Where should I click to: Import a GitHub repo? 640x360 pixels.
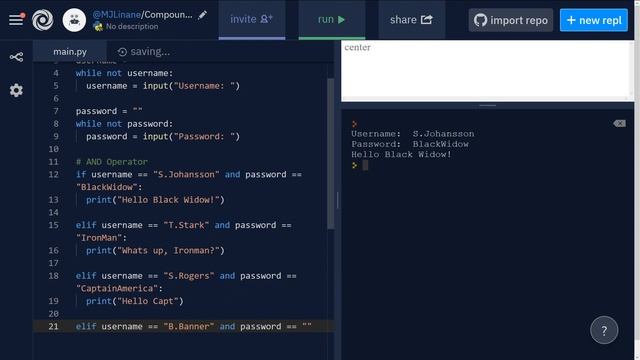(511, 20)
